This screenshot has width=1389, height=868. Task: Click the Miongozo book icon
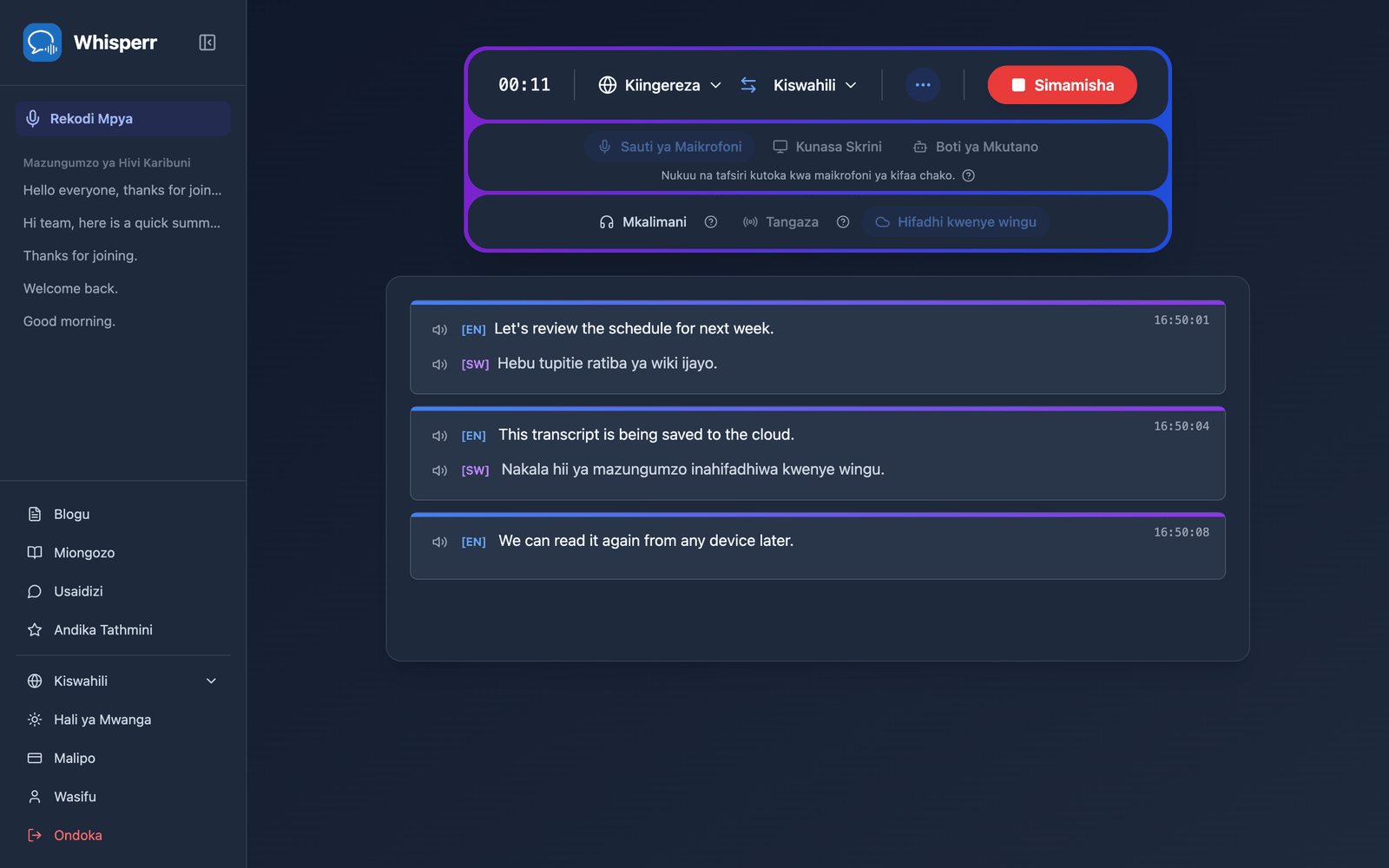pos(35,553)
